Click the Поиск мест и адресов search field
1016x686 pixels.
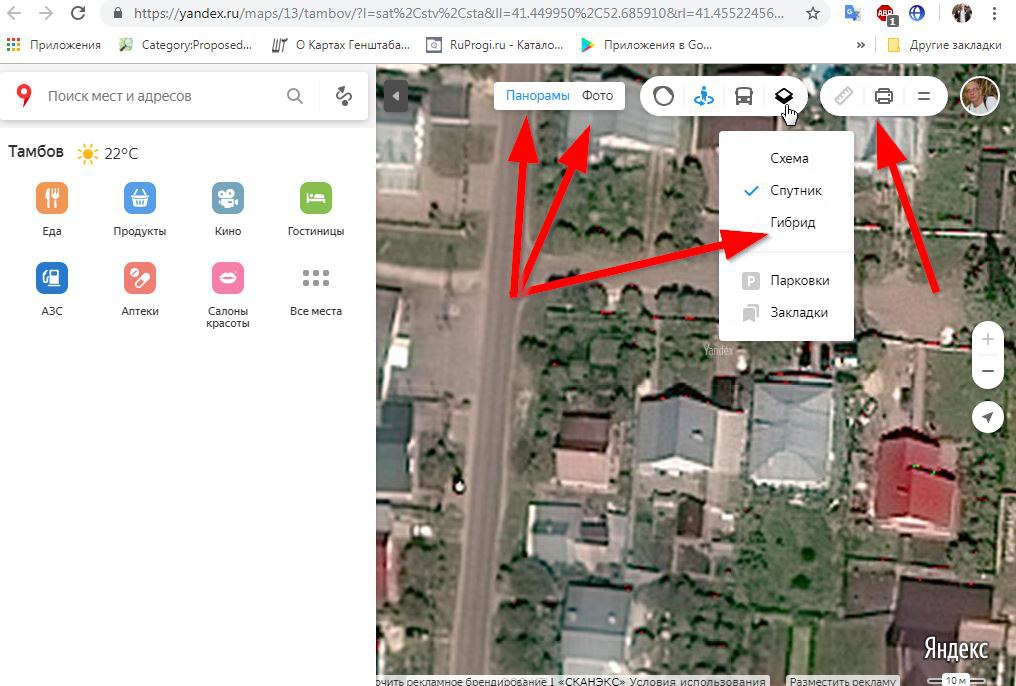tap(162, 96)
